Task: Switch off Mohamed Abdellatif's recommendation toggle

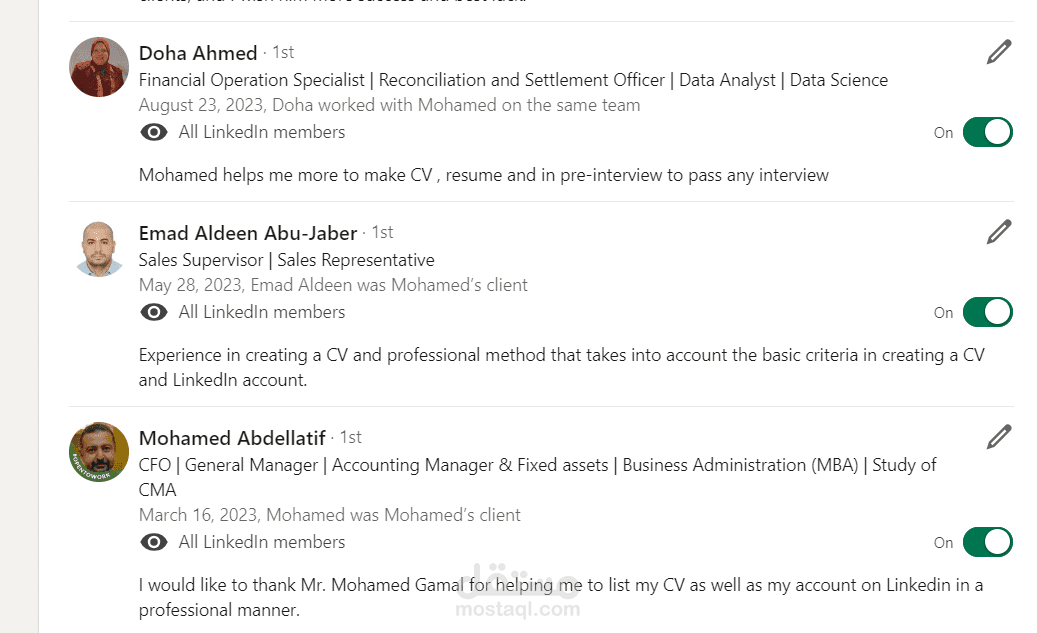Action: click(987, 542)
